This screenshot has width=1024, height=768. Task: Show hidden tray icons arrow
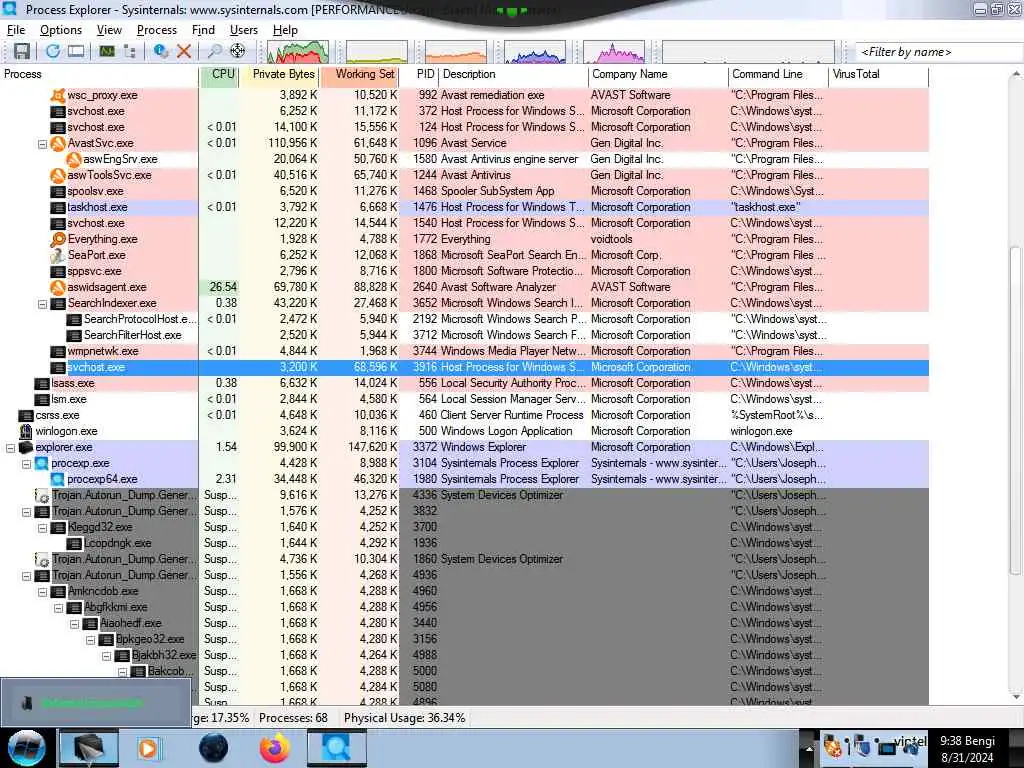[808, 749]
